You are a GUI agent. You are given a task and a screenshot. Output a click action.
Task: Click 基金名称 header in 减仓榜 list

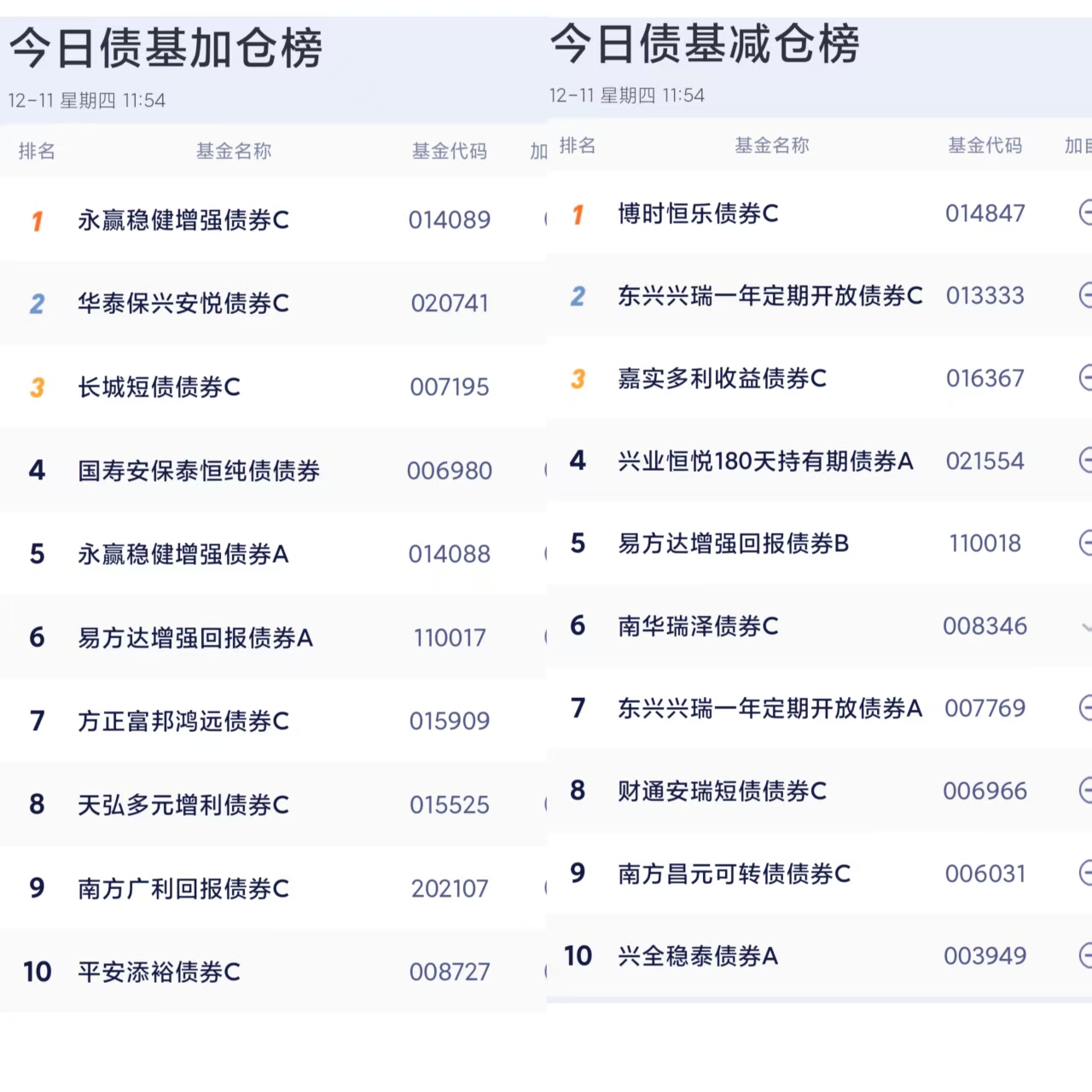click(x=772, y=146)
